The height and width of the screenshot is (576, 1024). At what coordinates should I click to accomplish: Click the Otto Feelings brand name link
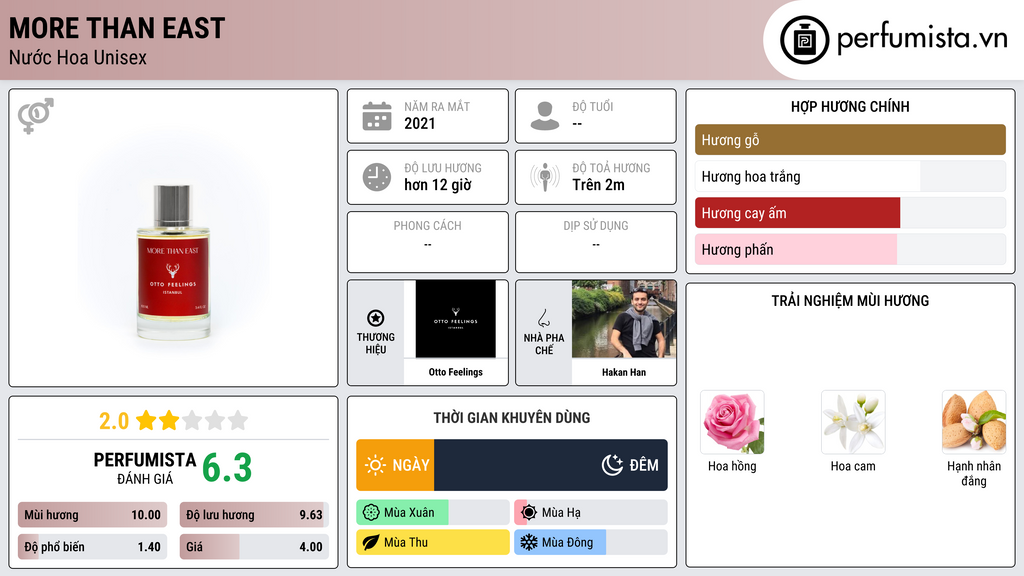(x=455, y=372)
